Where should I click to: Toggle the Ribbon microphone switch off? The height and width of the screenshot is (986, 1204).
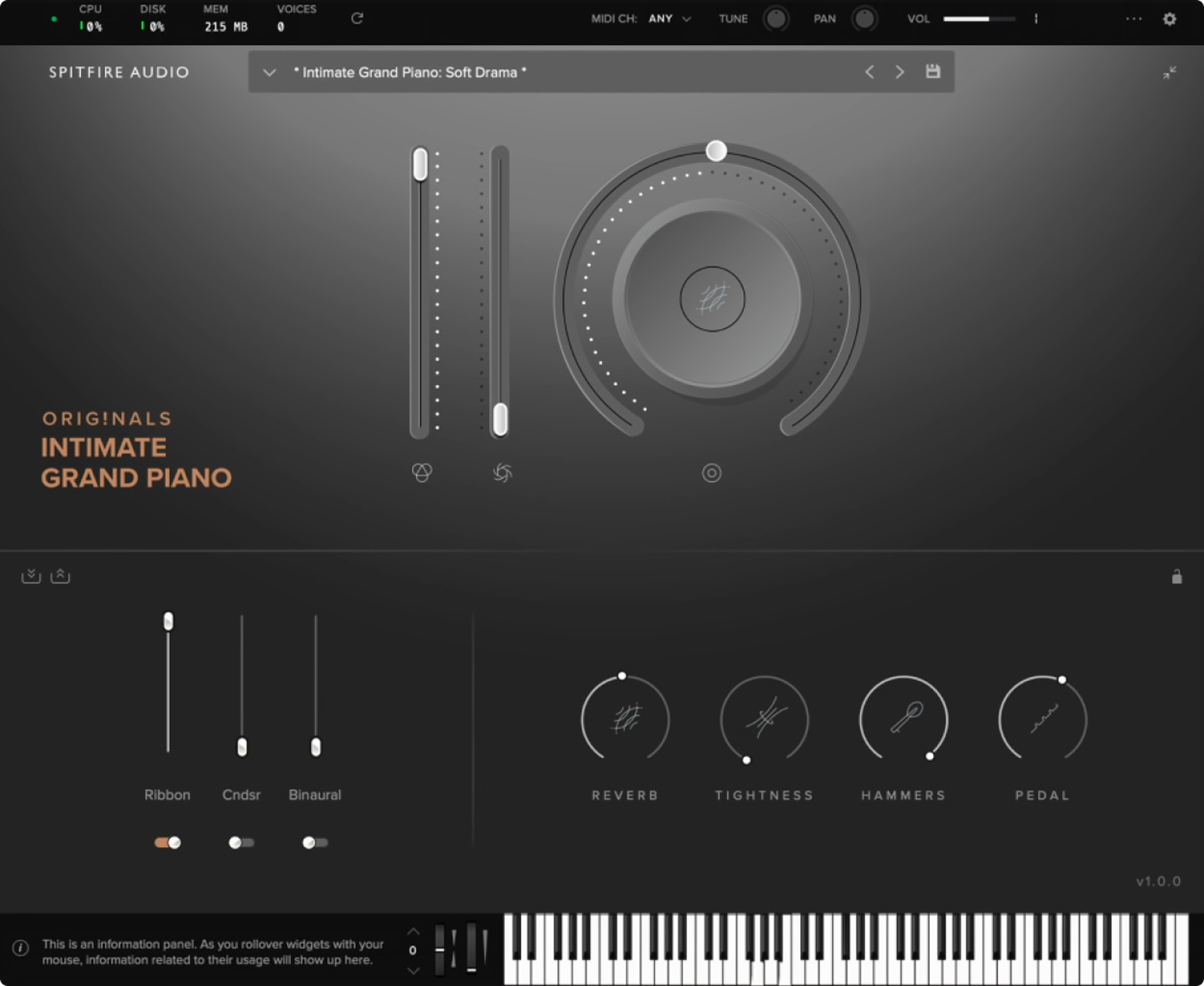168,843
